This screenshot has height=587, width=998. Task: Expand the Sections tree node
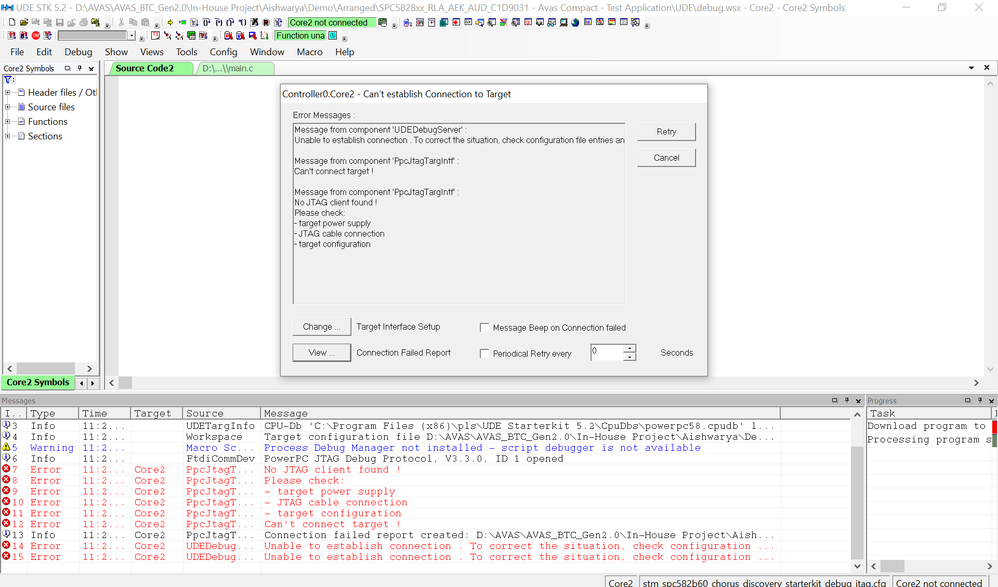click(8, 136)
